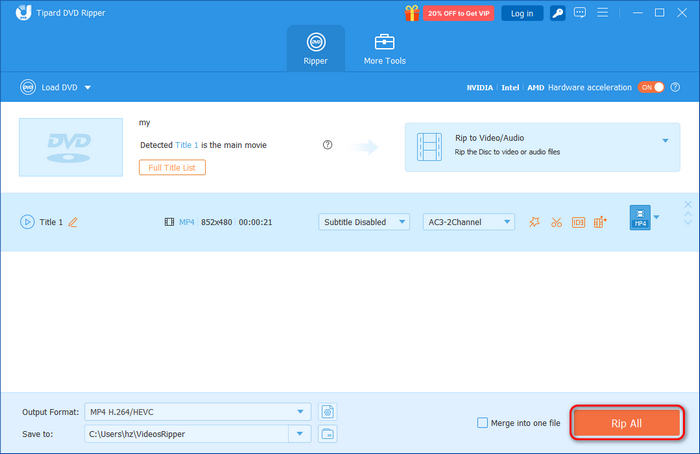
Task: Open output format settings gear icon
Action: click(x=328, y=411)
